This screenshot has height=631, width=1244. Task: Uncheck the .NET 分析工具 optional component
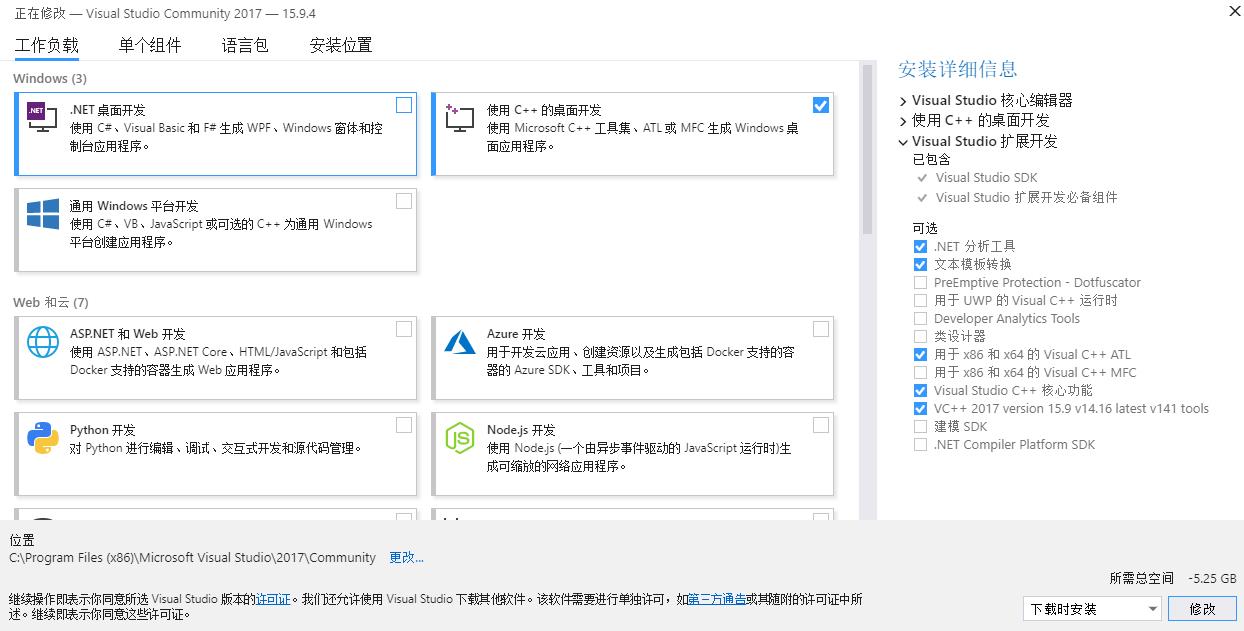tap(920, 246)
